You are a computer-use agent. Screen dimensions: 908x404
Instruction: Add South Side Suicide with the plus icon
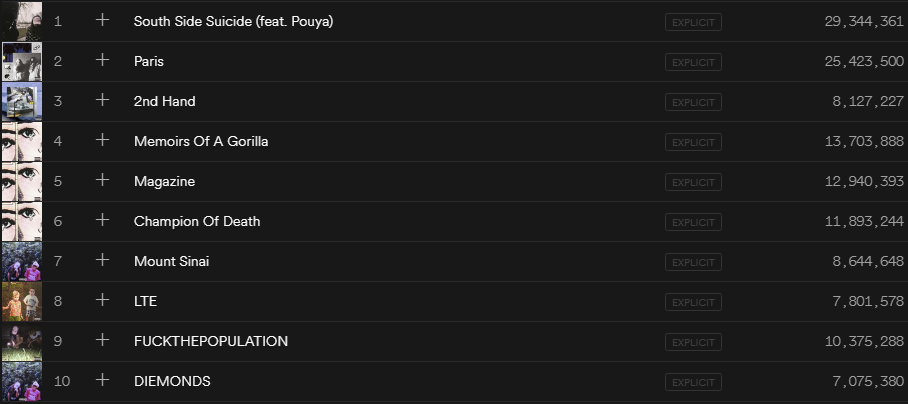[102, 20]
